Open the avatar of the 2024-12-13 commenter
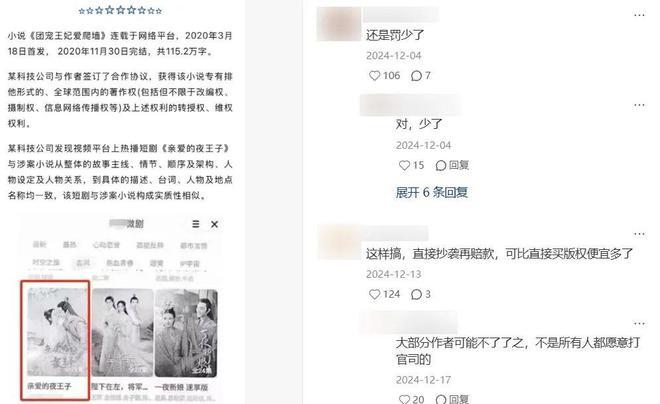Viewport: 660px width, 404px height. pyautogui.click(x=339, y=242)
